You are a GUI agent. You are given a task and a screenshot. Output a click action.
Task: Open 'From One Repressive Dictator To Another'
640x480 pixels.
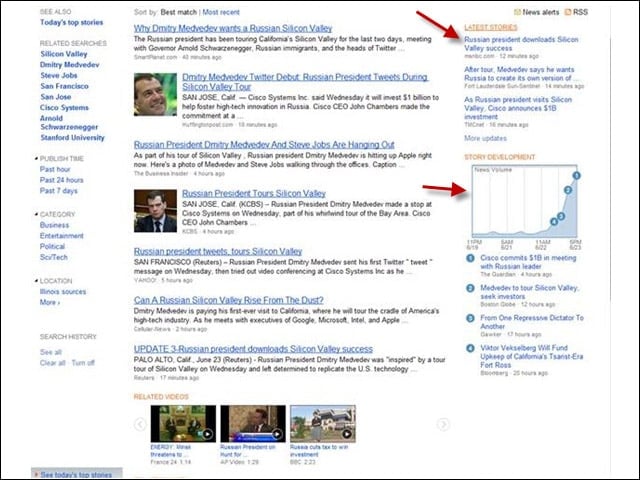532,322
